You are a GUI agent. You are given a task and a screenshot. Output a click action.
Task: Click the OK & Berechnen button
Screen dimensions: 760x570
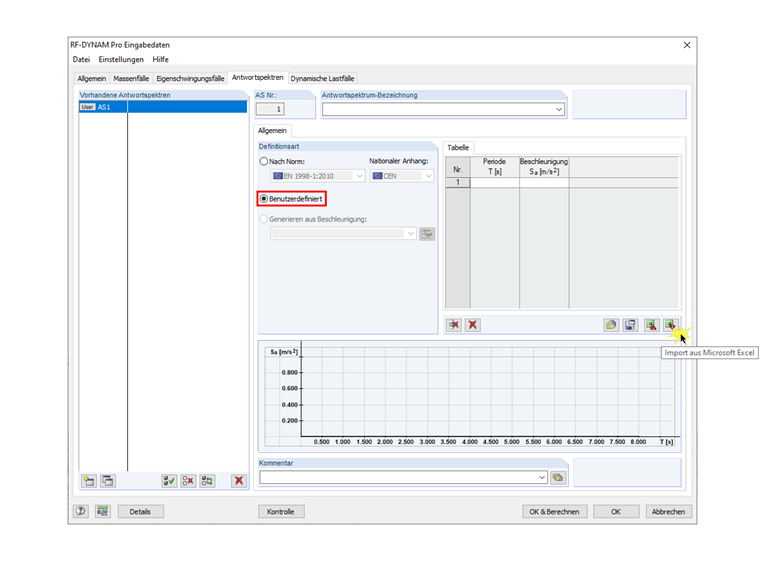[554, 511]
